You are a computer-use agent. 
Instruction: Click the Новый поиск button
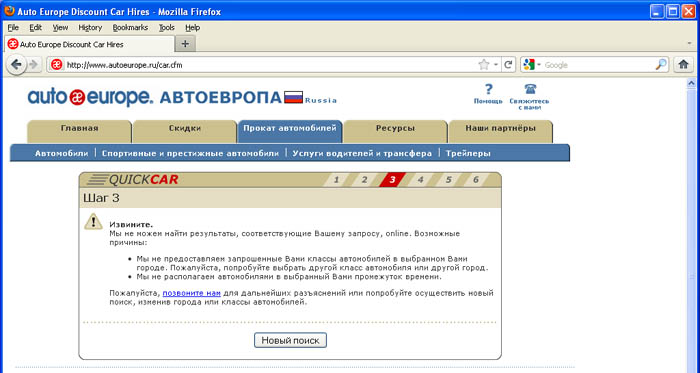(290, 340)
